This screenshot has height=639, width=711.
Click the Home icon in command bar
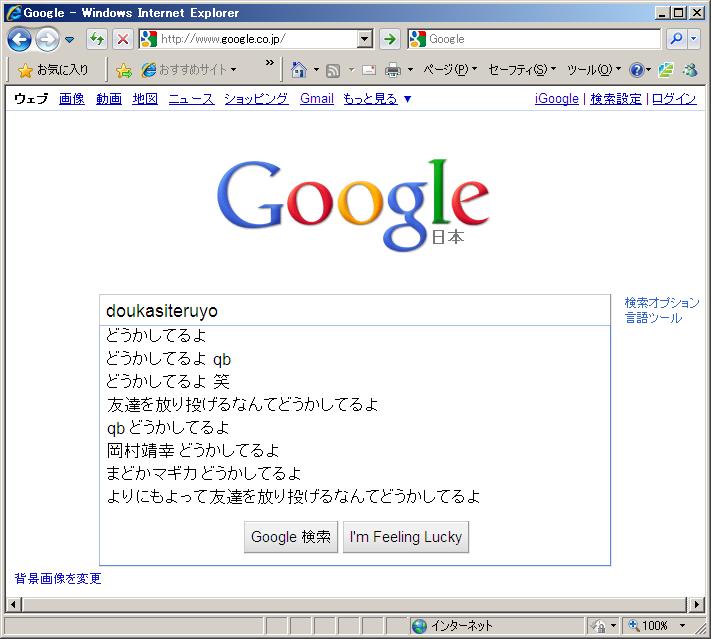[x=298, y=70]
